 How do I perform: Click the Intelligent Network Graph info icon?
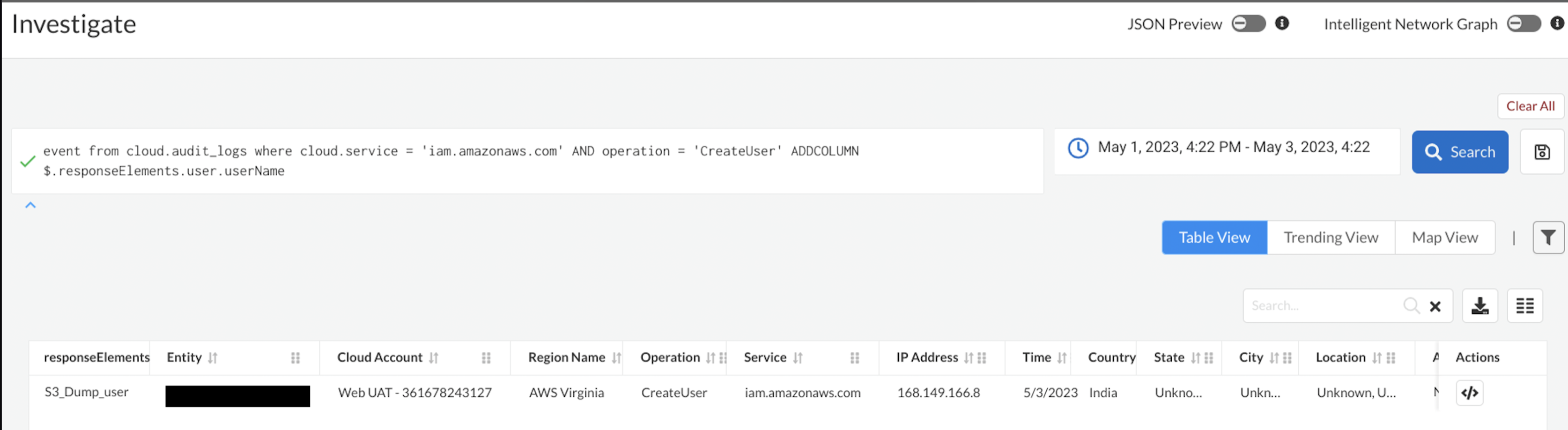[x=1557, y=23]
